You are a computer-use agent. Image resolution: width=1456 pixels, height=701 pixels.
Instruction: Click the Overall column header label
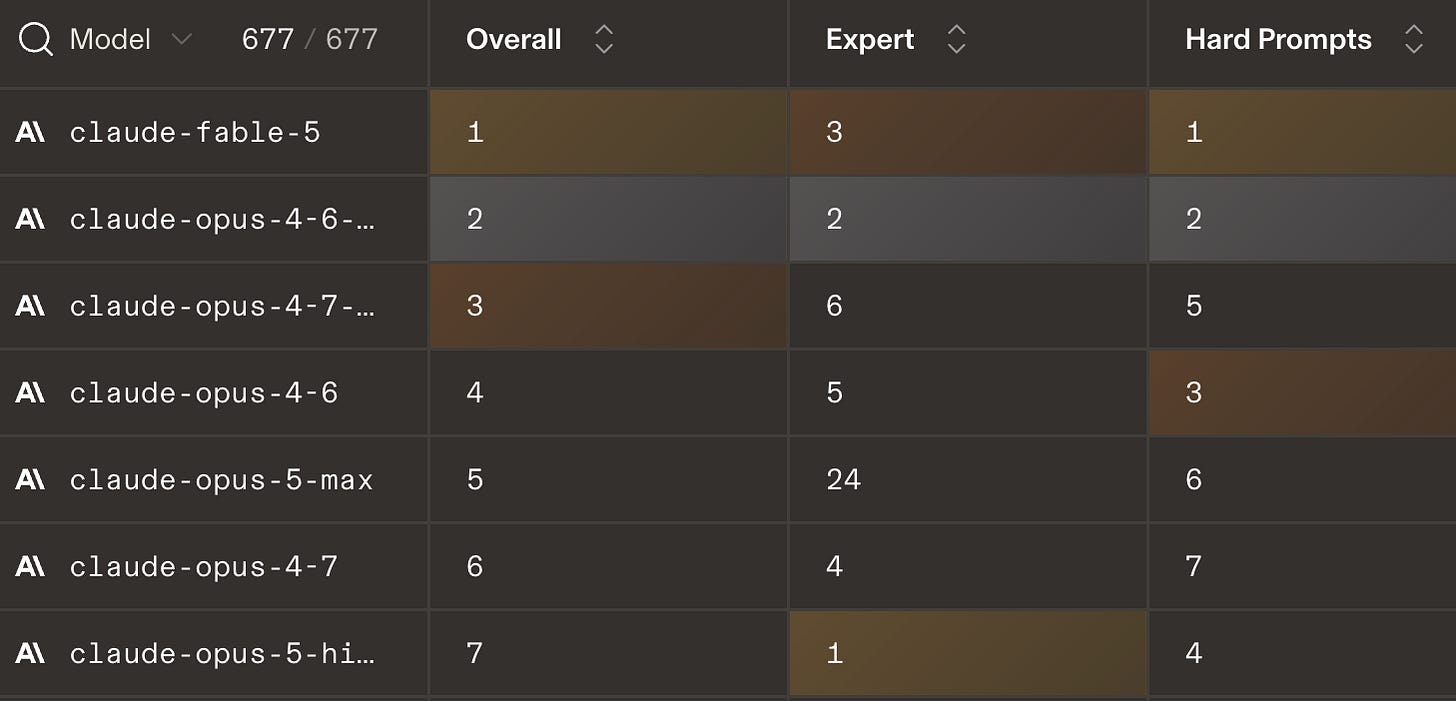[x=514, y=40]
